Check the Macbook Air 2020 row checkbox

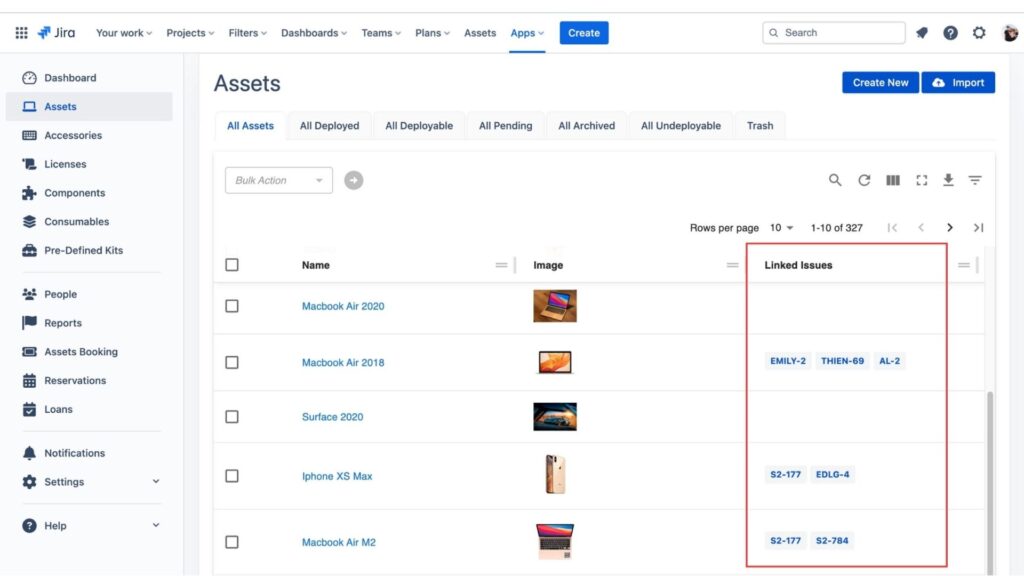tap(232, 305)
